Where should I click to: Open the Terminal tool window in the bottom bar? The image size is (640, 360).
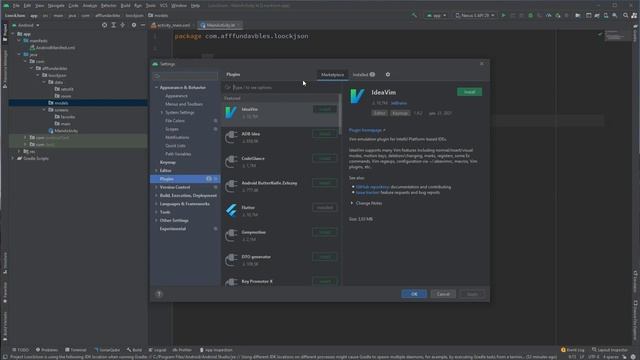pyautogui.click(x=76, y=350)
